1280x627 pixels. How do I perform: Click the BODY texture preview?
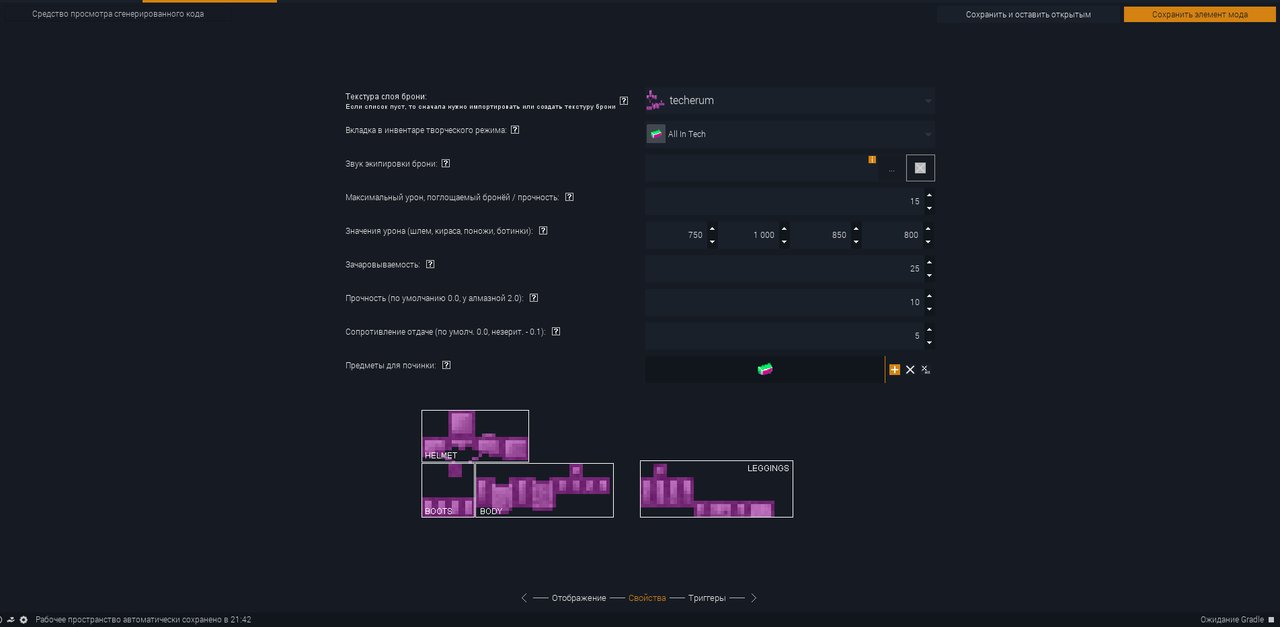[545, 490]
